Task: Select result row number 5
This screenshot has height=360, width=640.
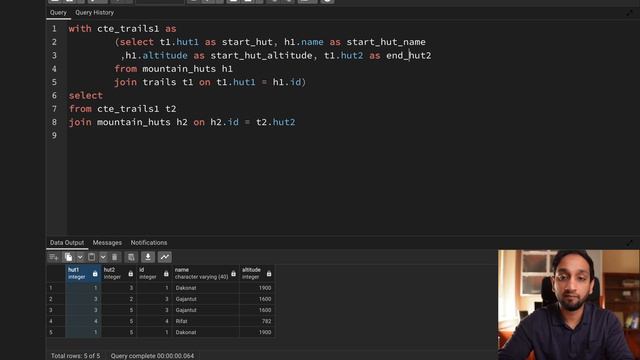Action: point(56,332)
